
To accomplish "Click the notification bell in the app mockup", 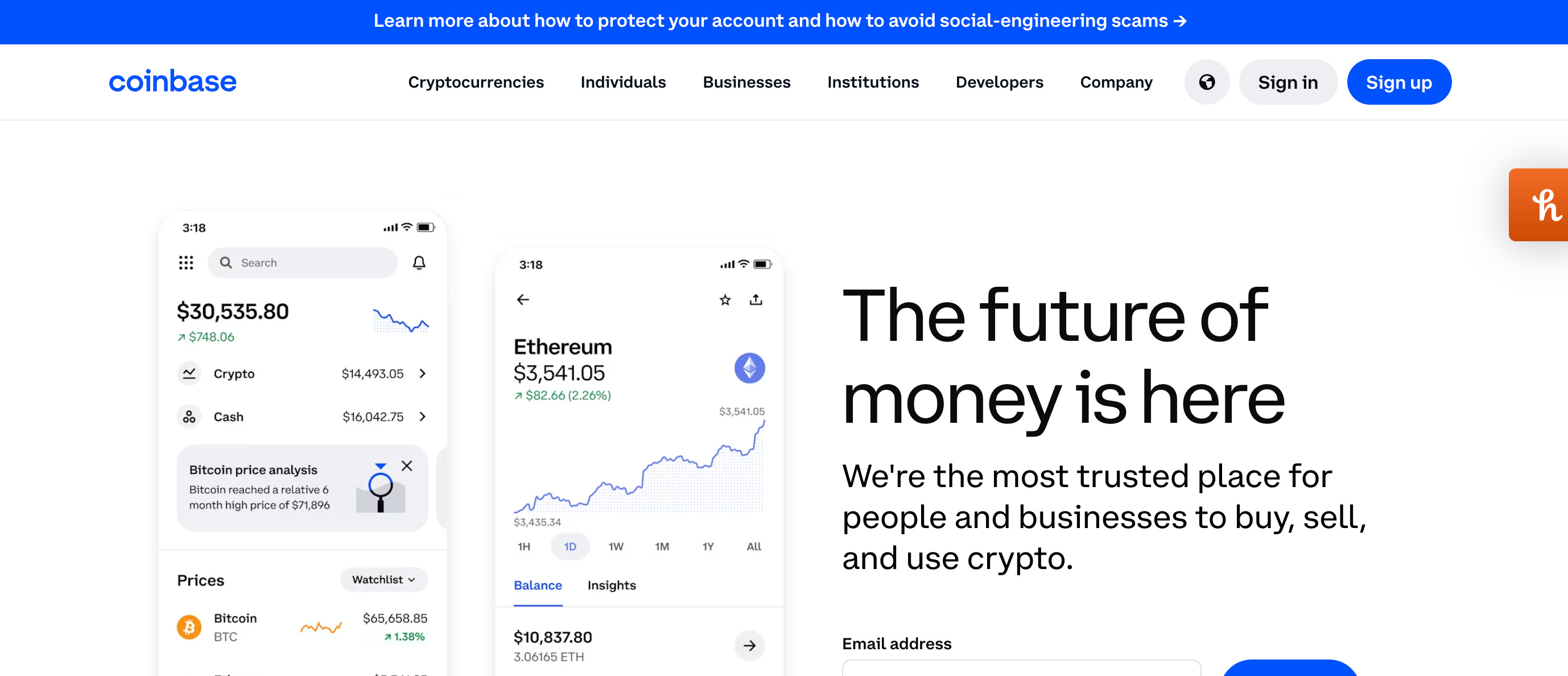I will click(x=419, y=262).
